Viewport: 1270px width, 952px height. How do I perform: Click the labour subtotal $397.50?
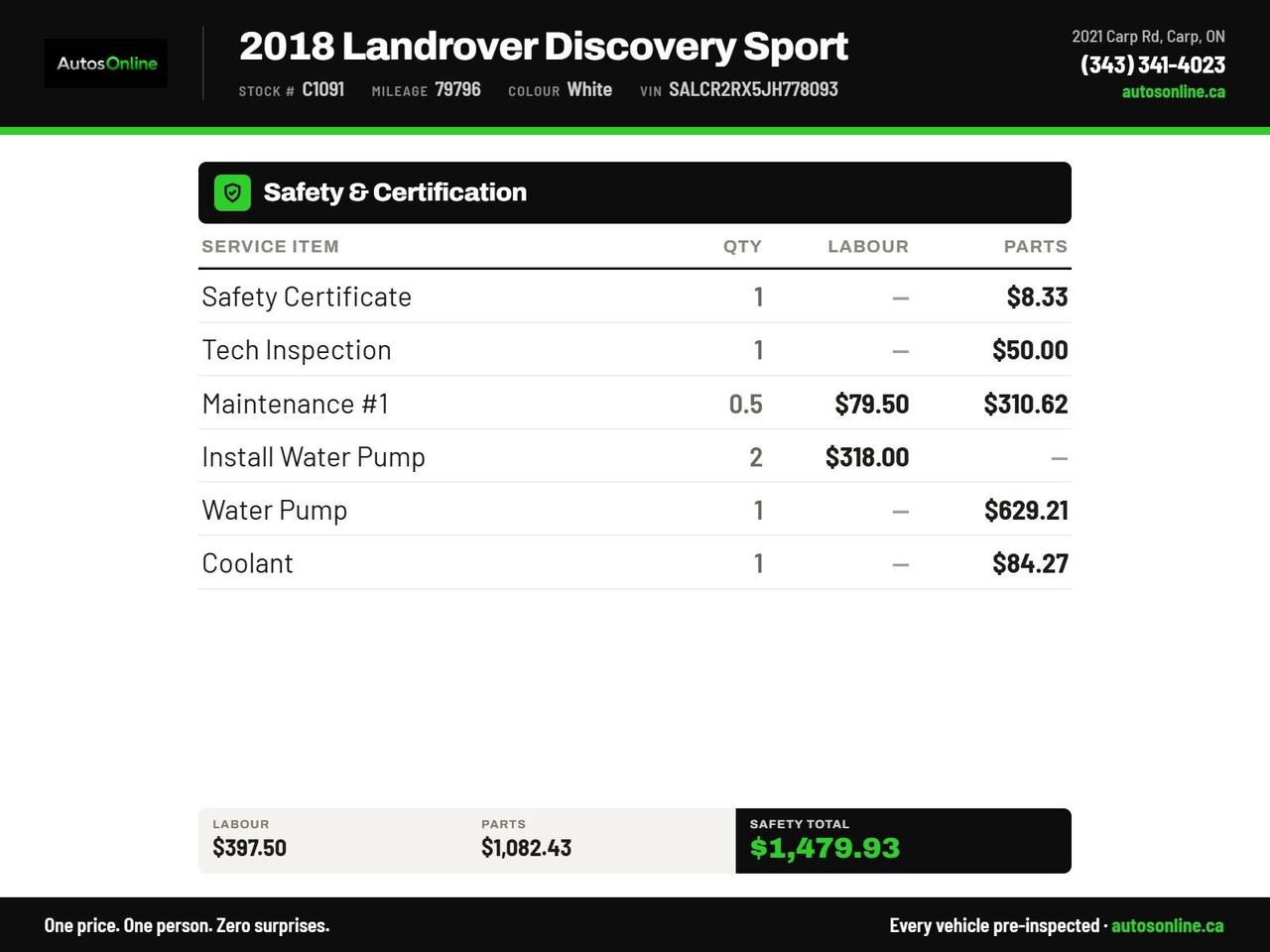249,848
